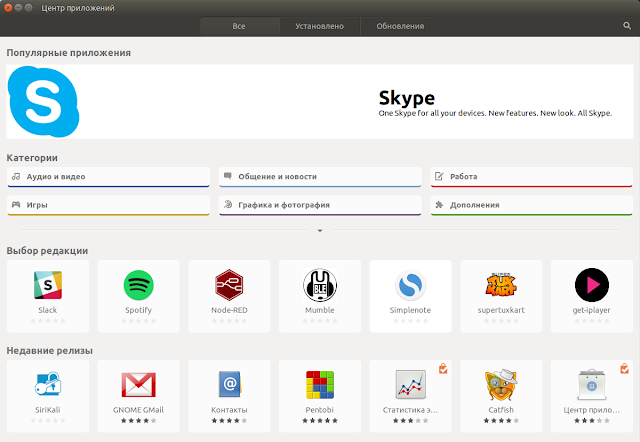
Task: Click the Статистика app chart icon
Action: 411,384
